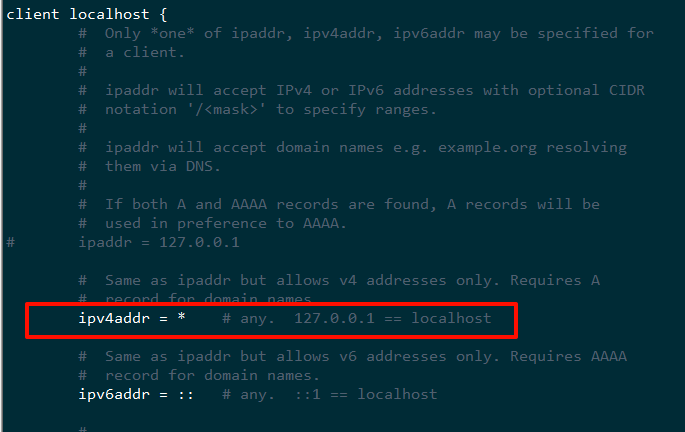Screen dimensions: 685x432
Task: Click the '*one*' word in first comment
Action: [172, 34]
